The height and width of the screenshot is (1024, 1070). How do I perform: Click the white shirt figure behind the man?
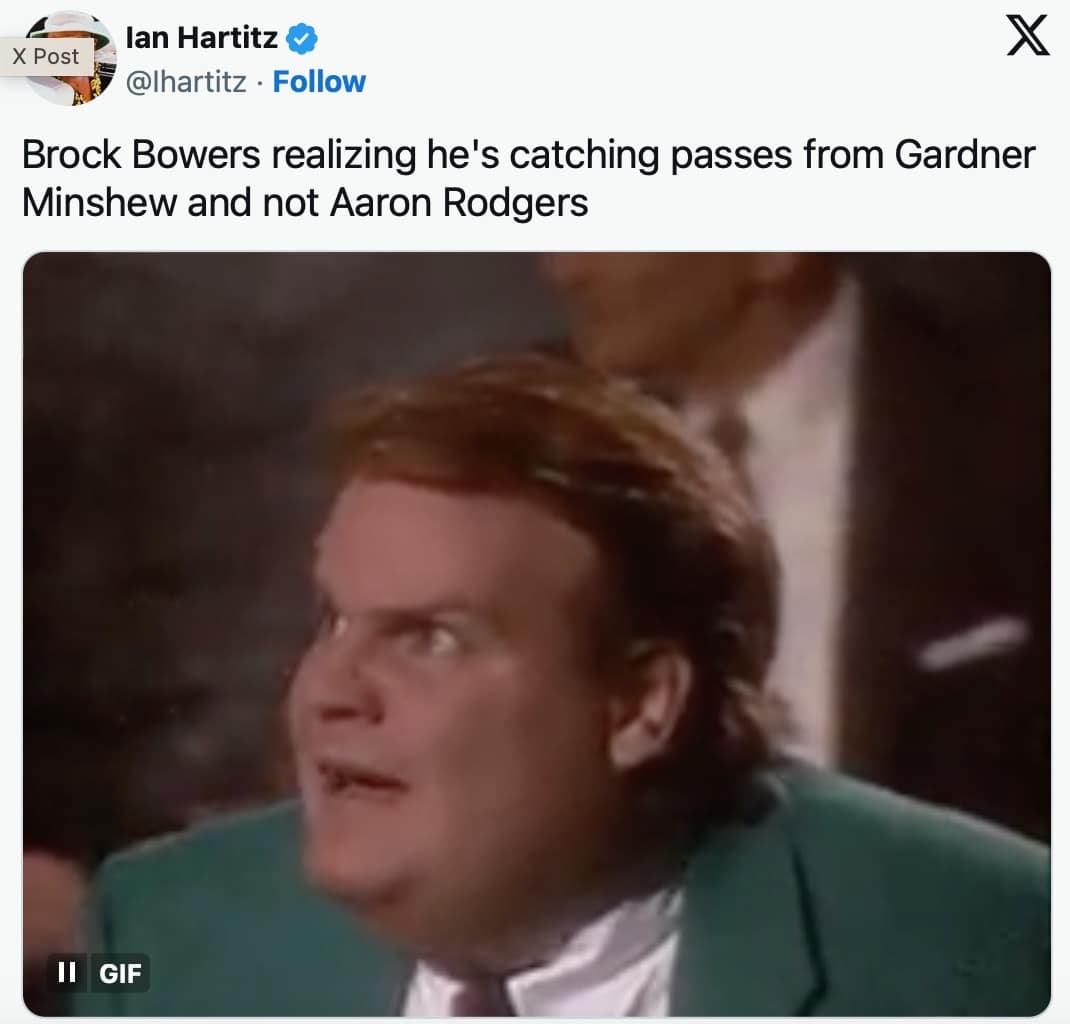coord(798,478)
